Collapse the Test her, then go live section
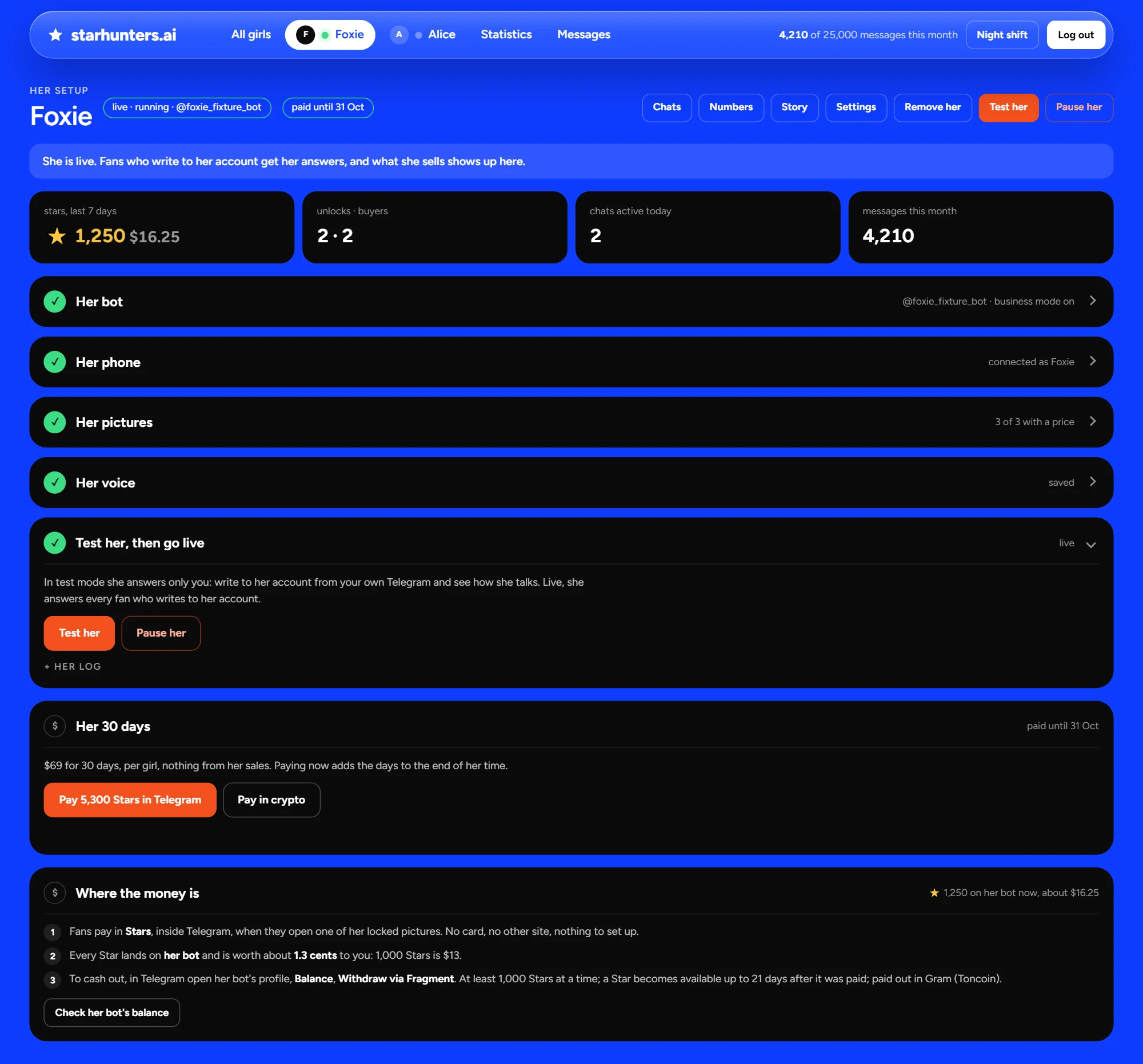1143x1064 pixels. (1090, 545)
